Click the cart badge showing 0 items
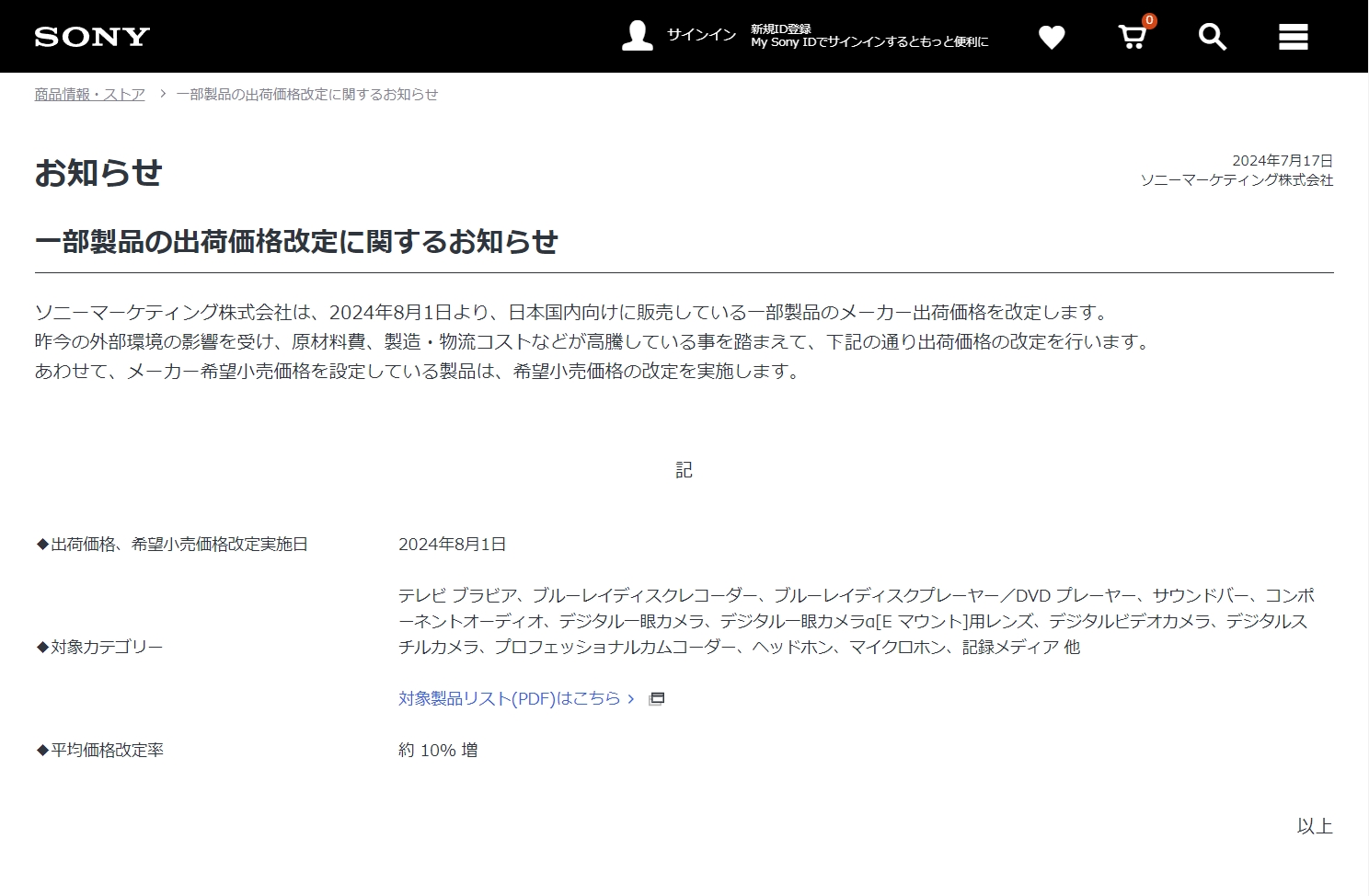 [x=1146, y=18]
